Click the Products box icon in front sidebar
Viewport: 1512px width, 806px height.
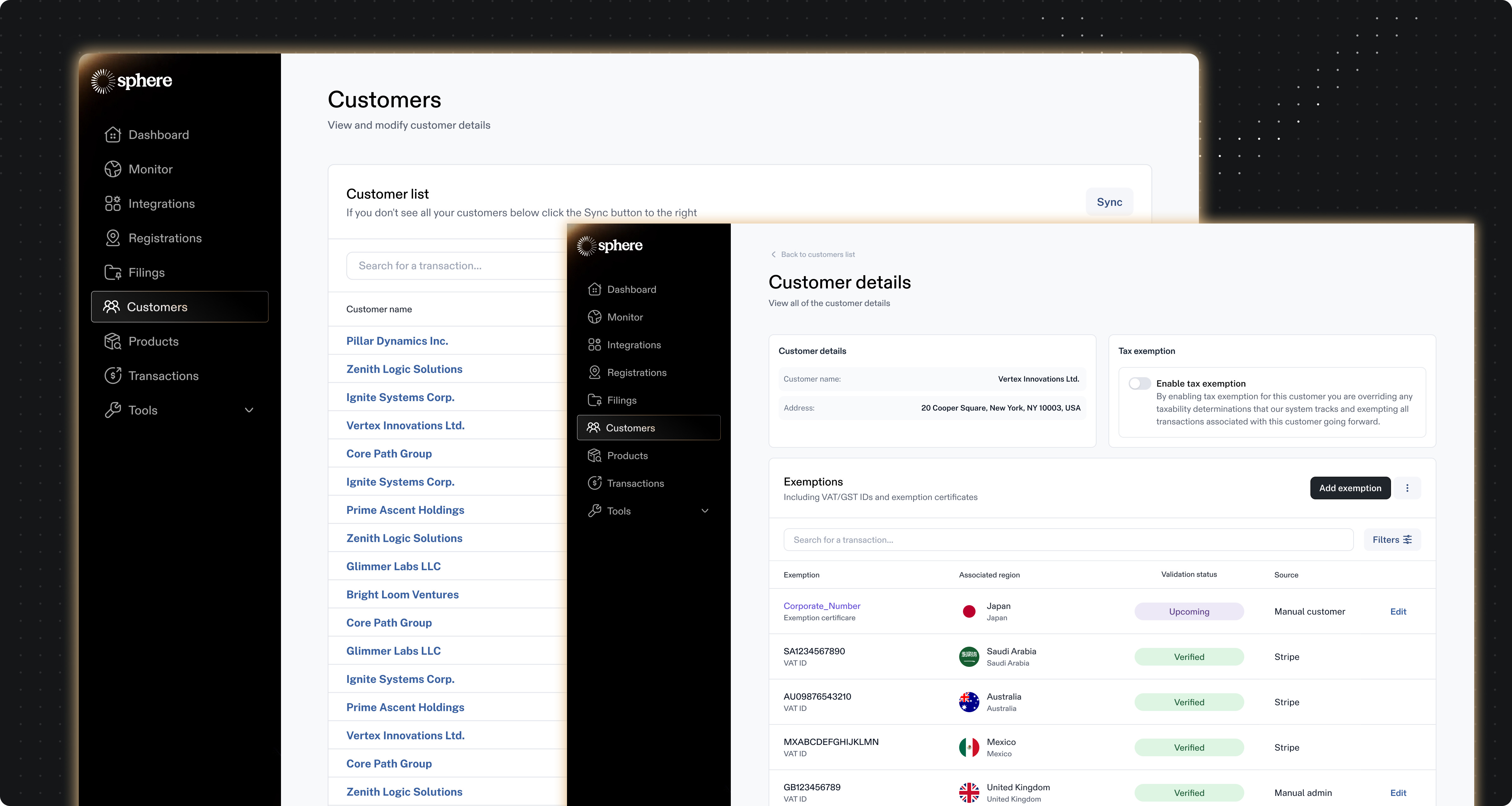(x=594, y=456)
